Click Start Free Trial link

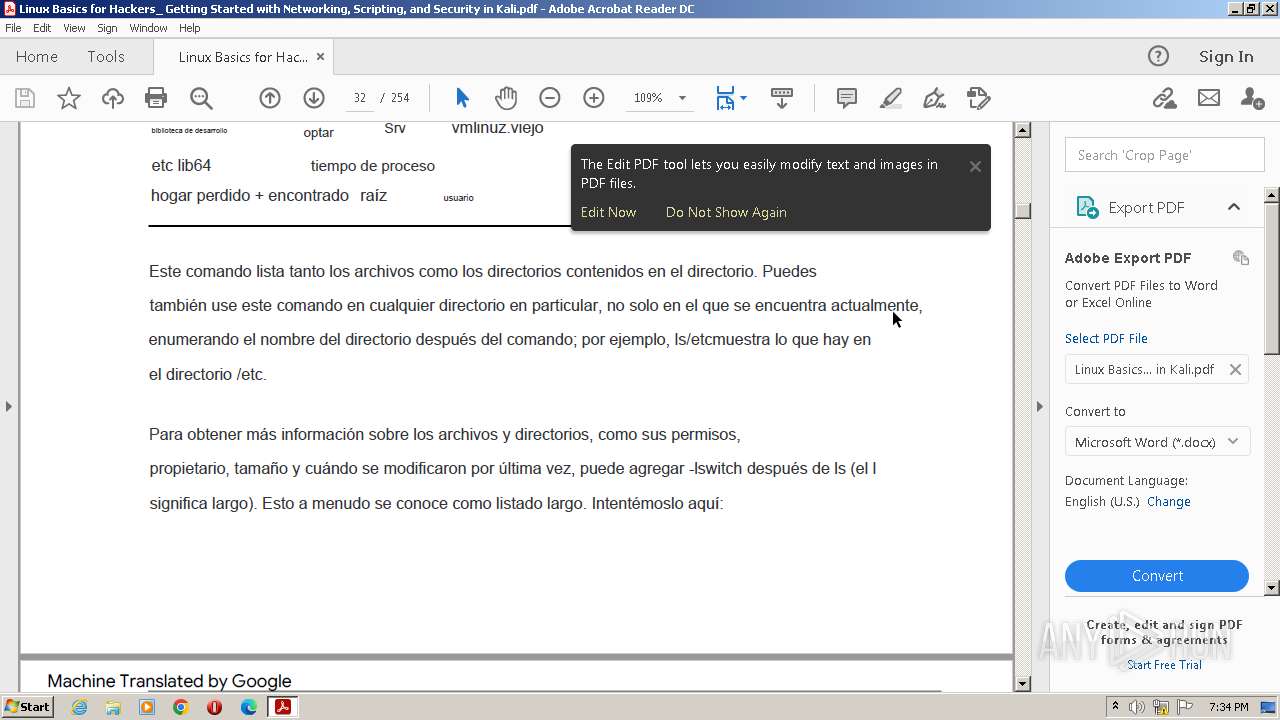1164,665
